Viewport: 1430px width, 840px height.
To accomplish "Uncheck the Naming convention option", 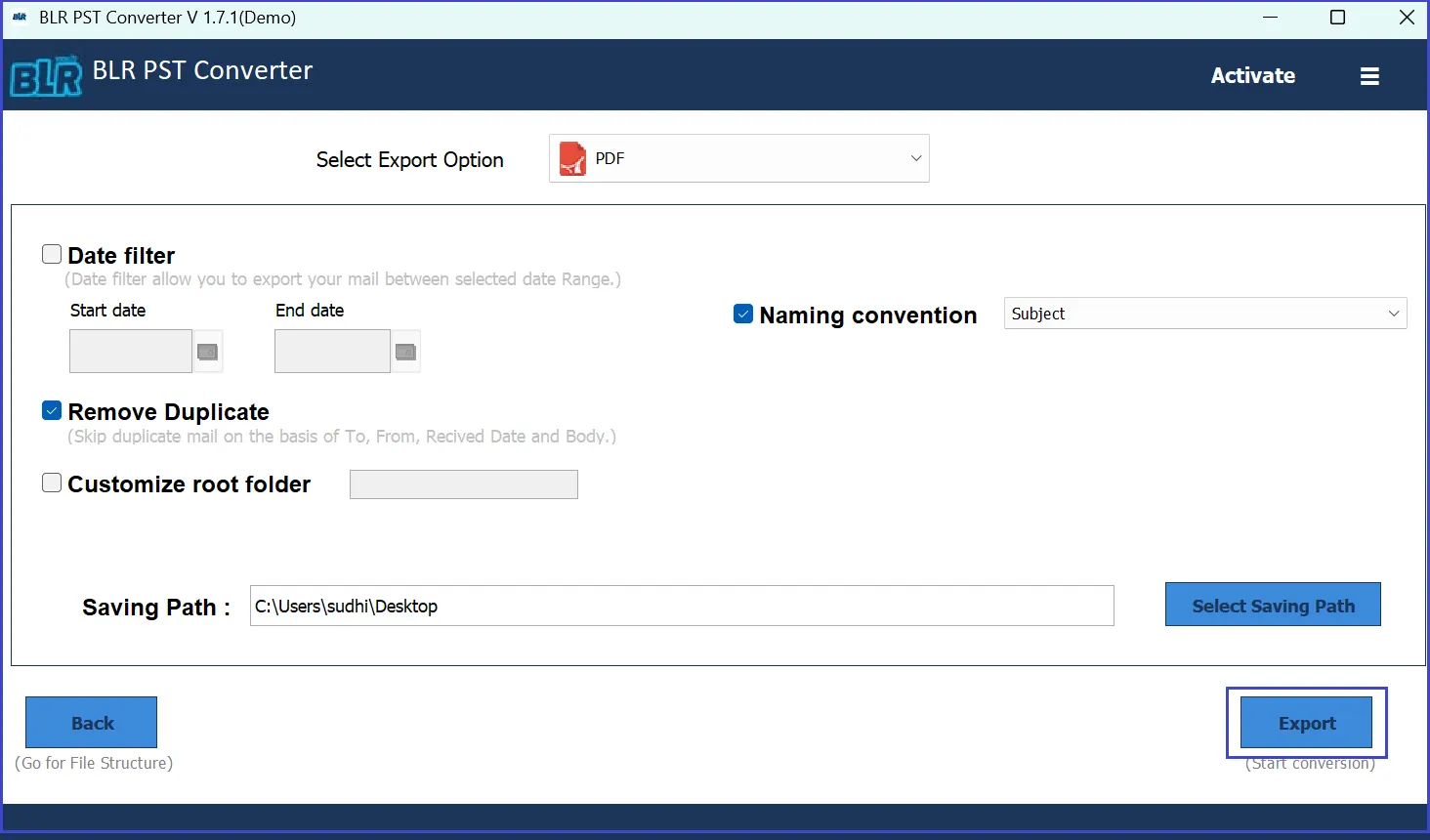I will pyautogui.click(x=742, y=313).
